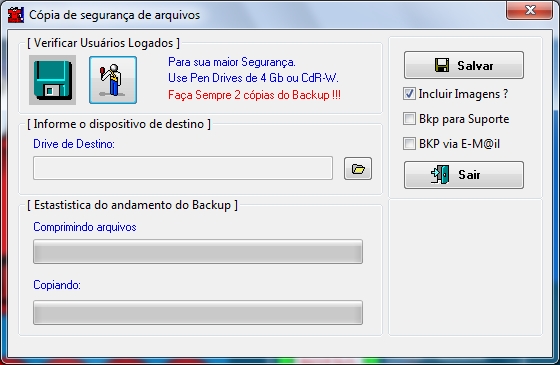Click the Sair button label
560x365 pixels.
469,175
